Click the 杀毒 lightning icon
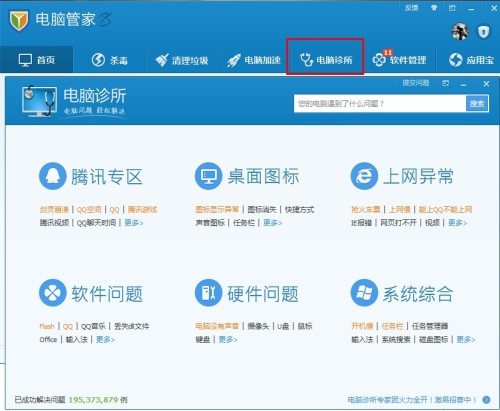The height and width of the screenshot is (411, 500). point(98,60)
